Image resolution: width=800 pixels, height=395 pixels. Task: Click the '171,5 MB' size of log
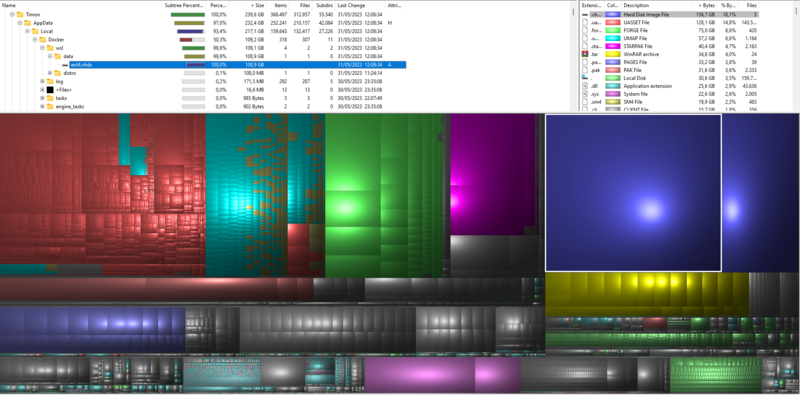point(254,81)
